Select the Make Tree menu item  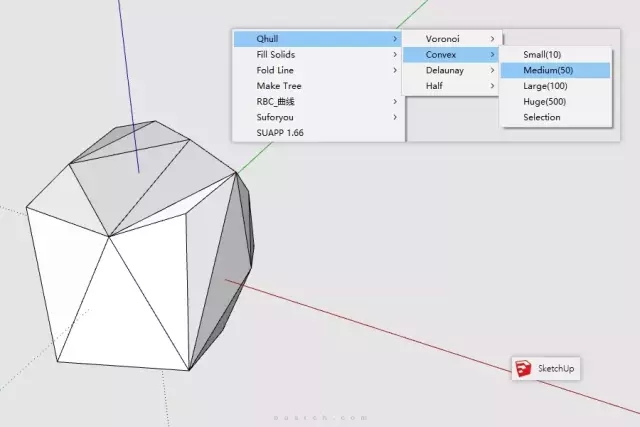279,86
